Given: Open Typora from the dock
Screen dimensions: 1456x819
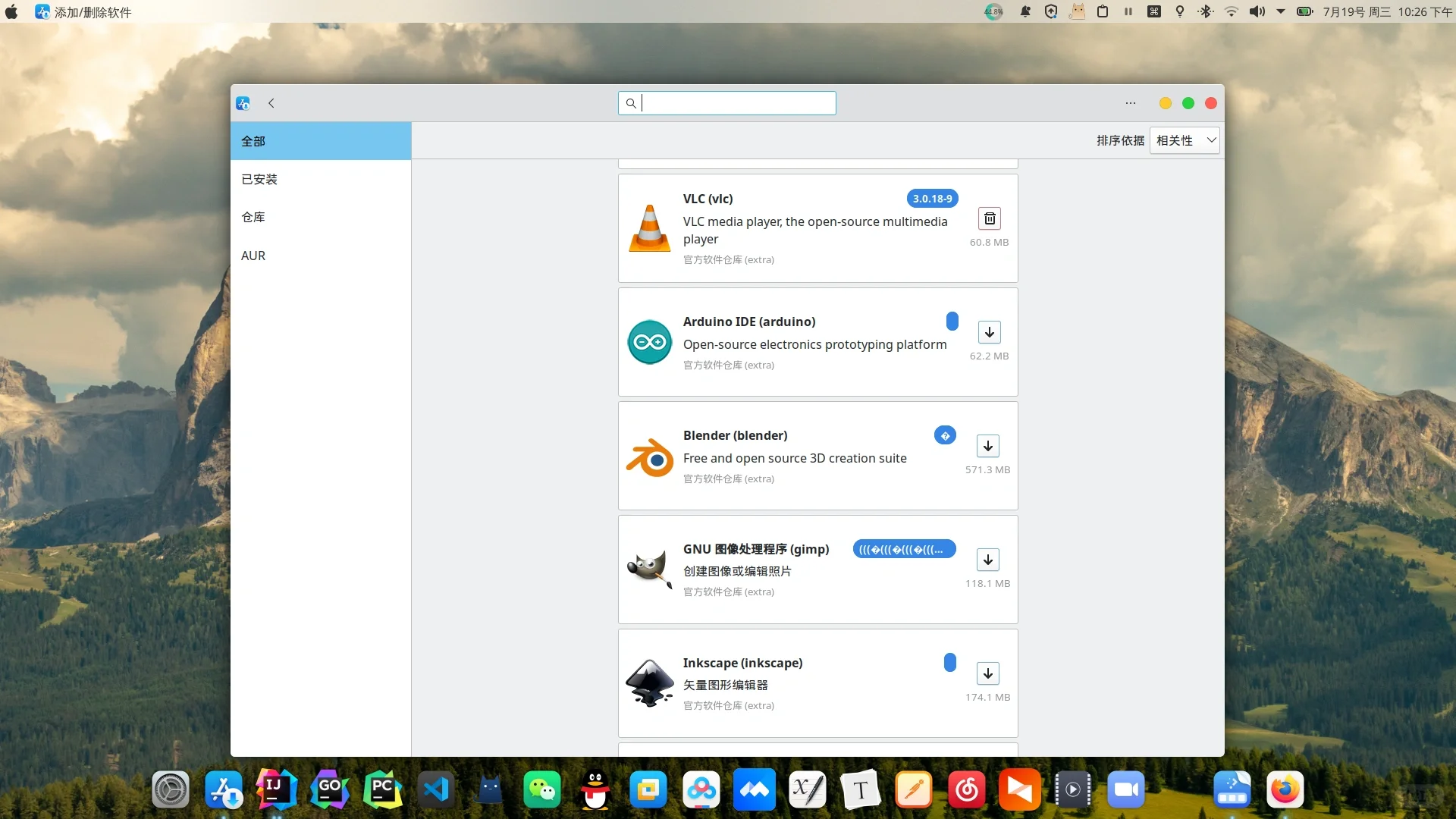Looking at the screenshot, I should pyautogui.click(x=860, y=789).
